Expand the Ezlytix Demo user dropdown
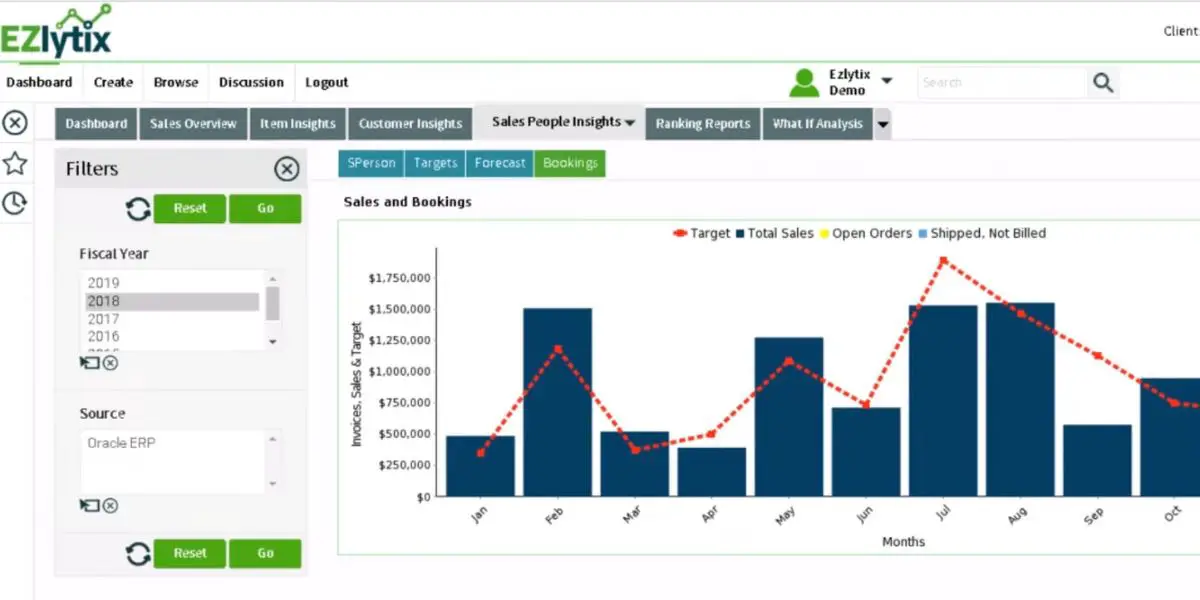 [887, 81]
